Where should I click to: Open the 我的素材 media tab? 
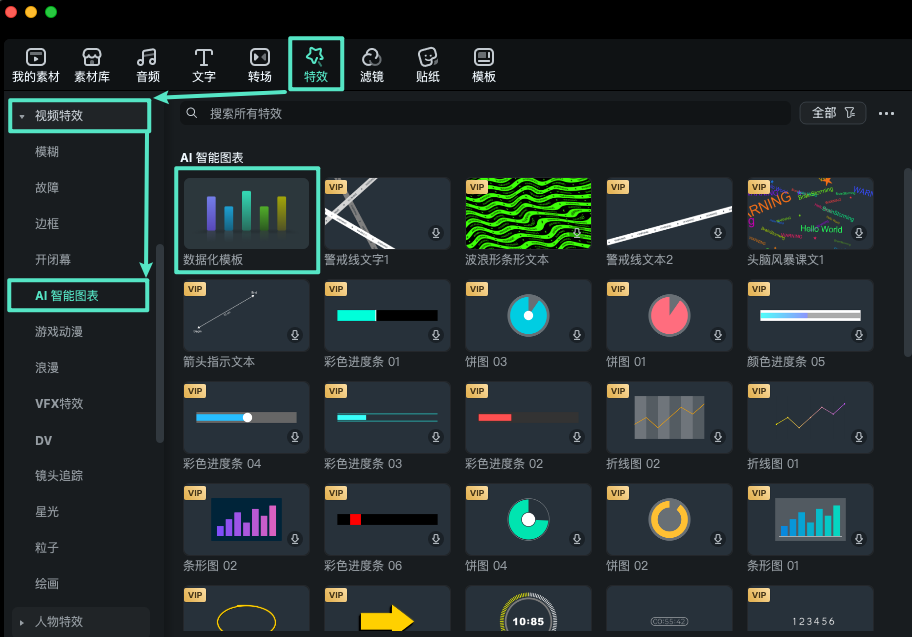[35, 65]
